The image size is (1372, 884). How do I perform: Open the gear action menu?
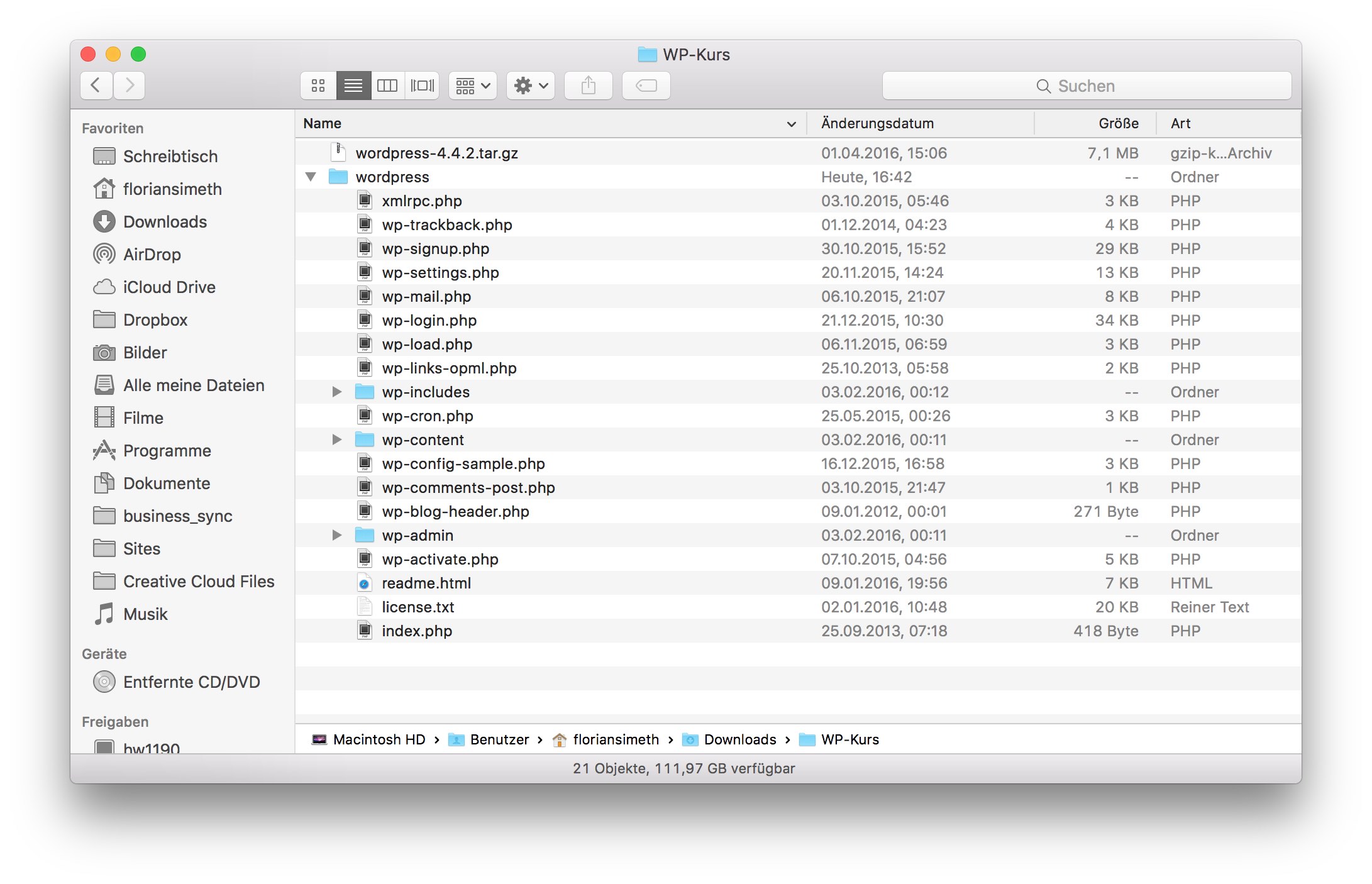pos(531,86)
